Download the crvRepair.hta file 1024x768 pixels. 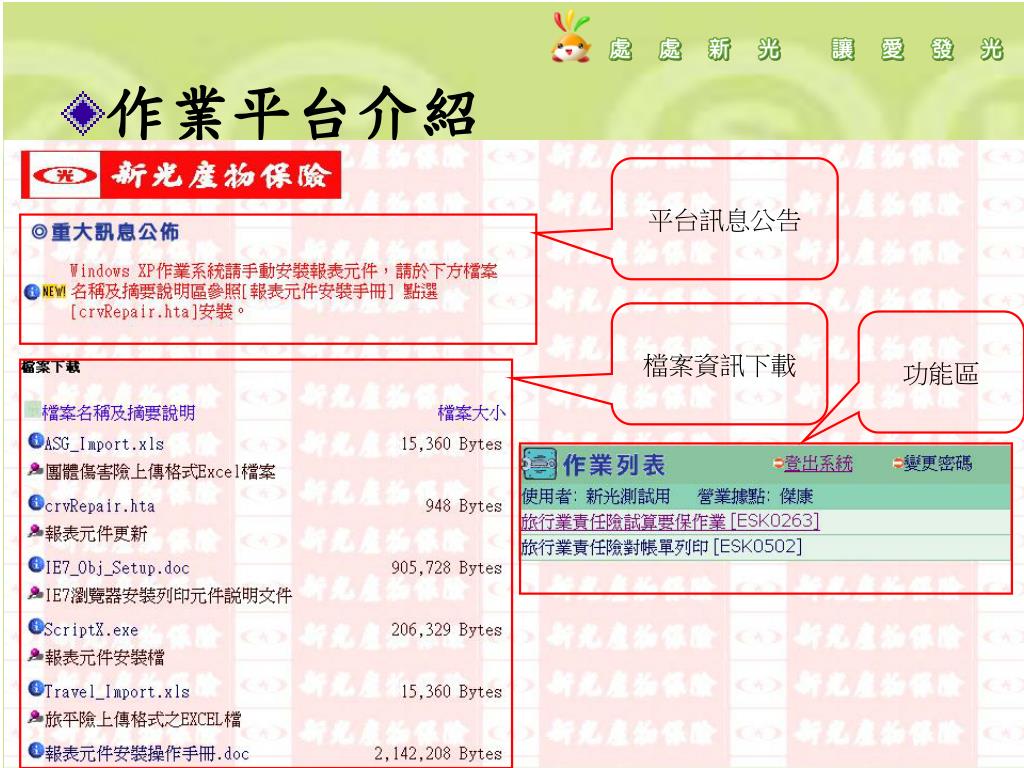(100, 506)
